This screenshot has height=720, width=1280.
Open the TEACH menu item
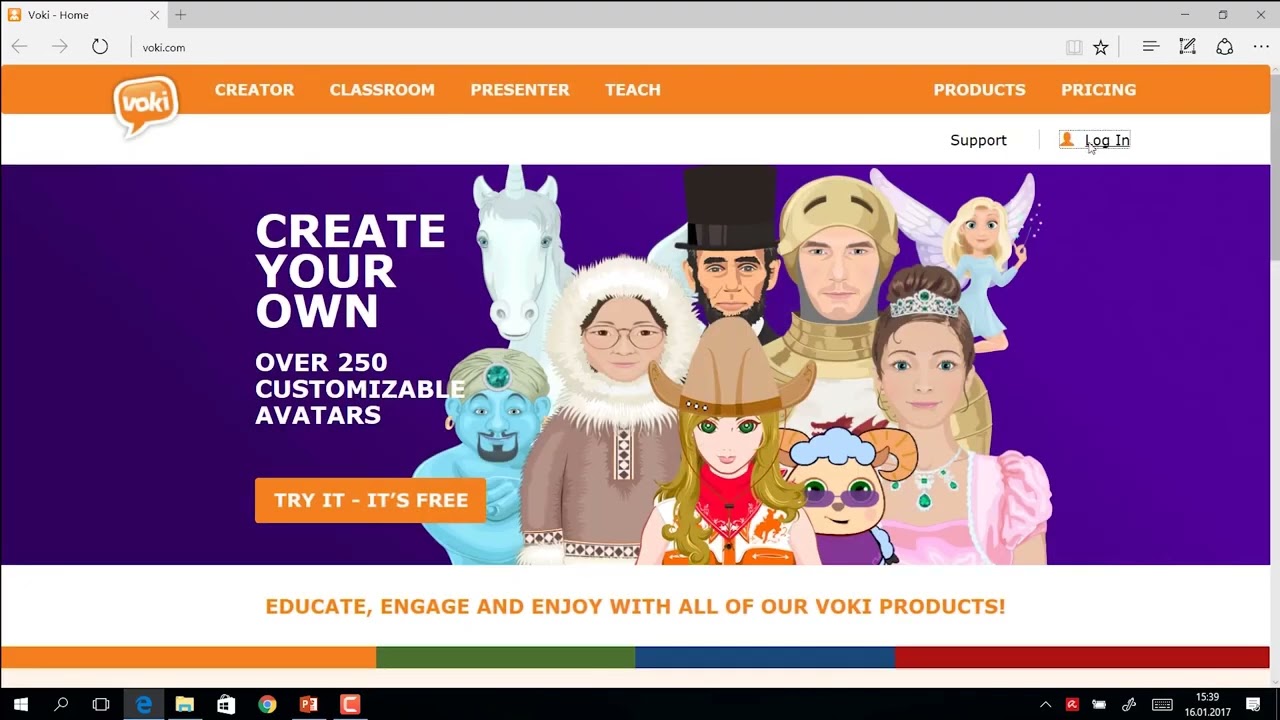633,90
